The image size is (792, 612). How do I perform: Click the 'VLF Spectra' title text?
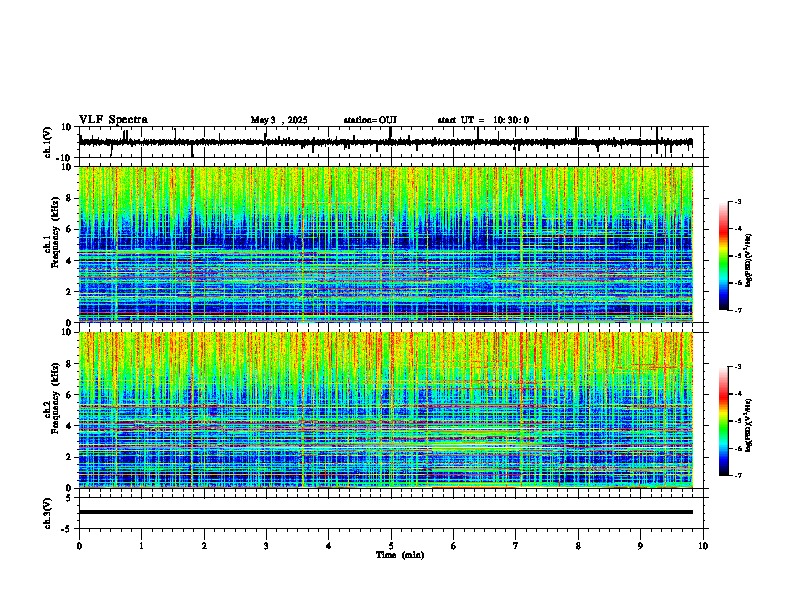(x=113, y=120)
